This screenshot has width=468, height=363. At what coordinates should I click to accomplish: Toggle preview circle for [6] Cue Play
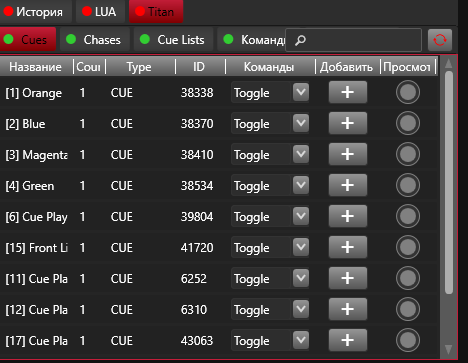(x=408, y=216)
